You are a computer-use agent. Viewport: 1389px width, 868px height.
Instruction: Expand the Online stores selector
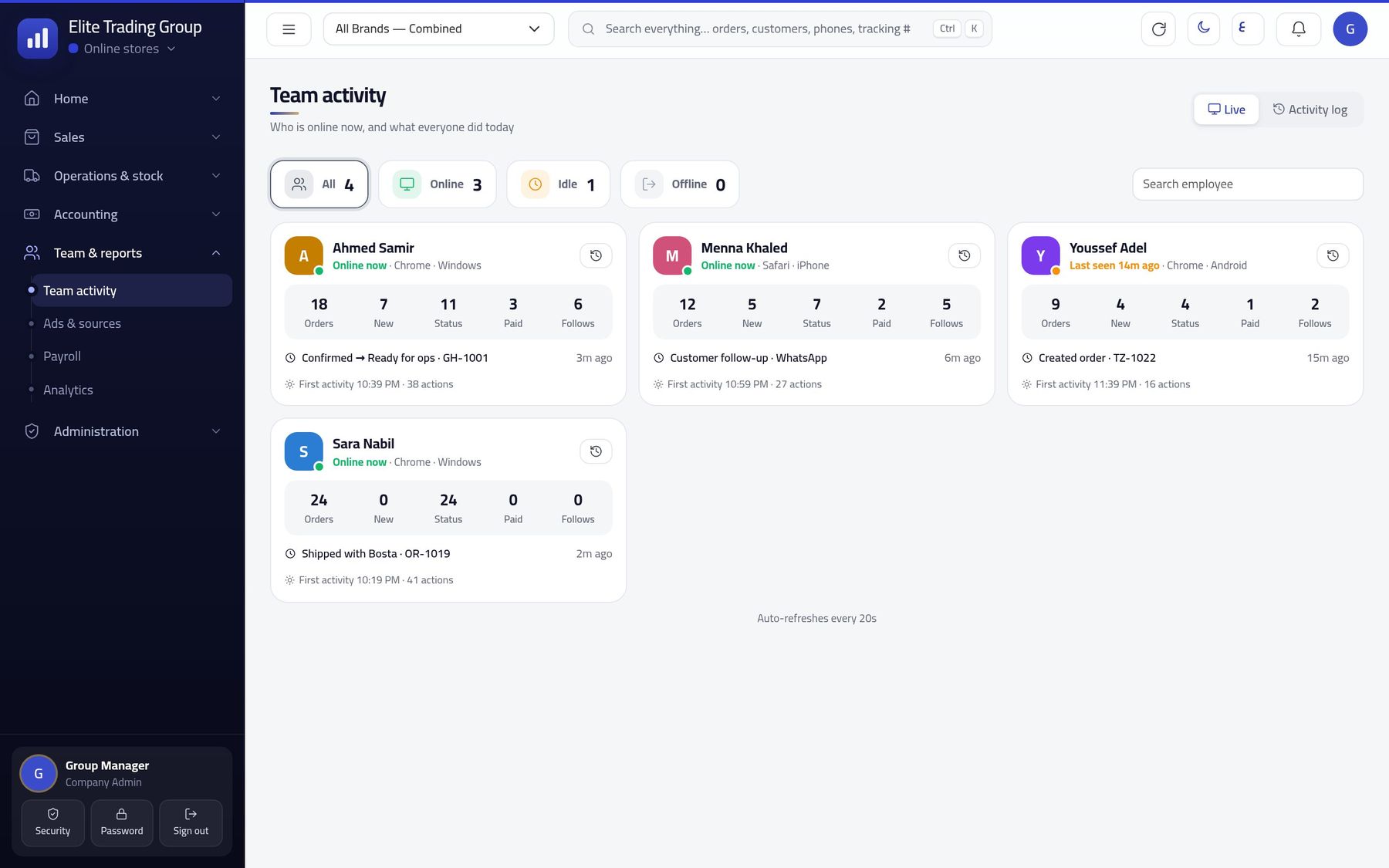[x=122, y=49]
